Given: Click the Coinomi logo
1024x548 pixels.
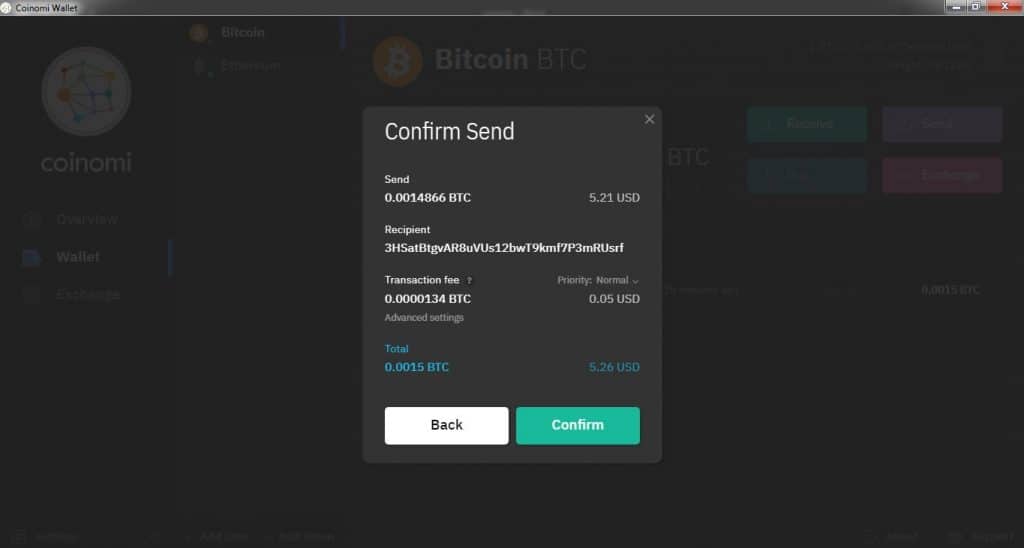Looking at the screenshot, I should tap(86, 91).
